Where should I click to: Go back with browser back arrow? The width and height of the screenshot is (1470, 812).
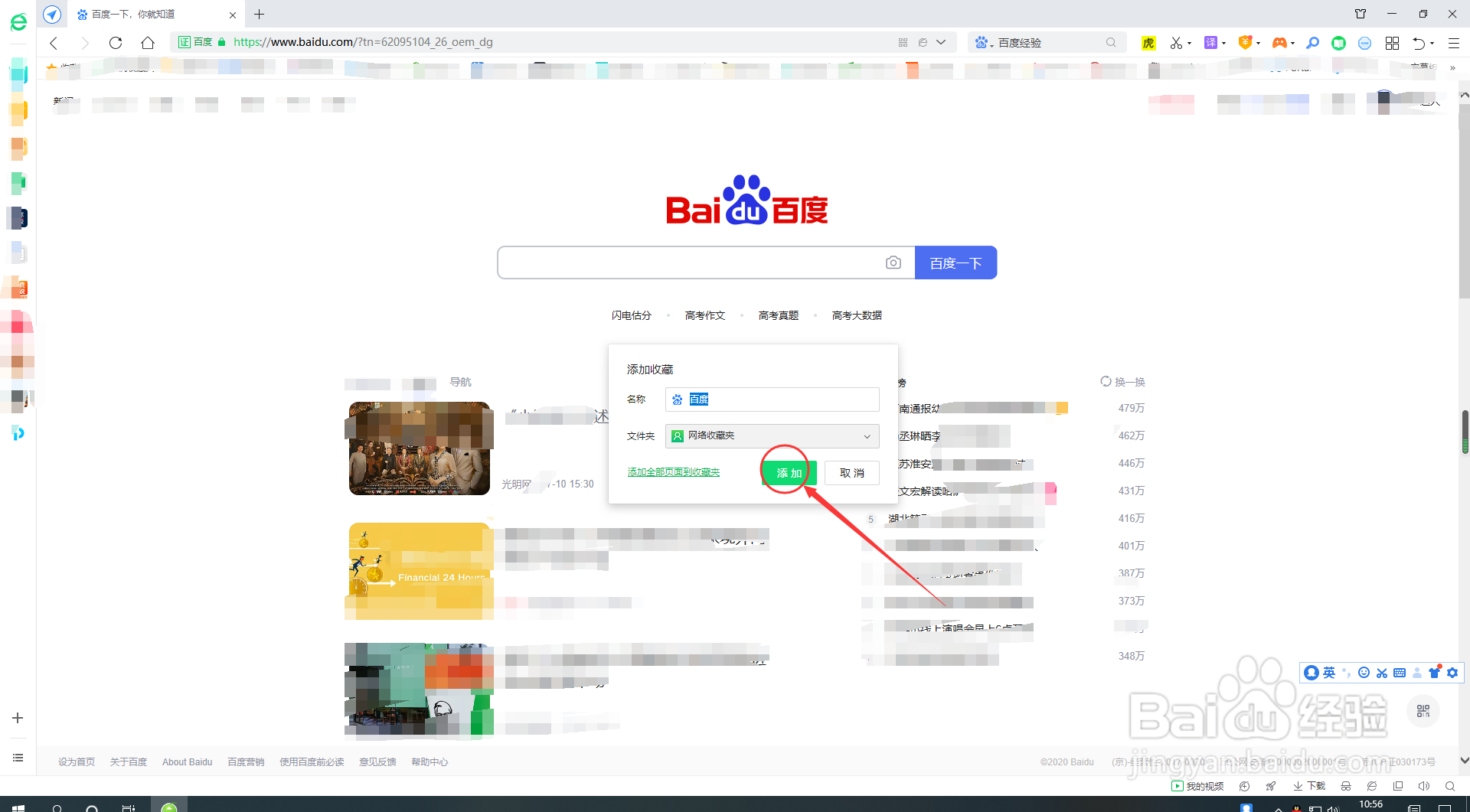click(x=54, y=43)
